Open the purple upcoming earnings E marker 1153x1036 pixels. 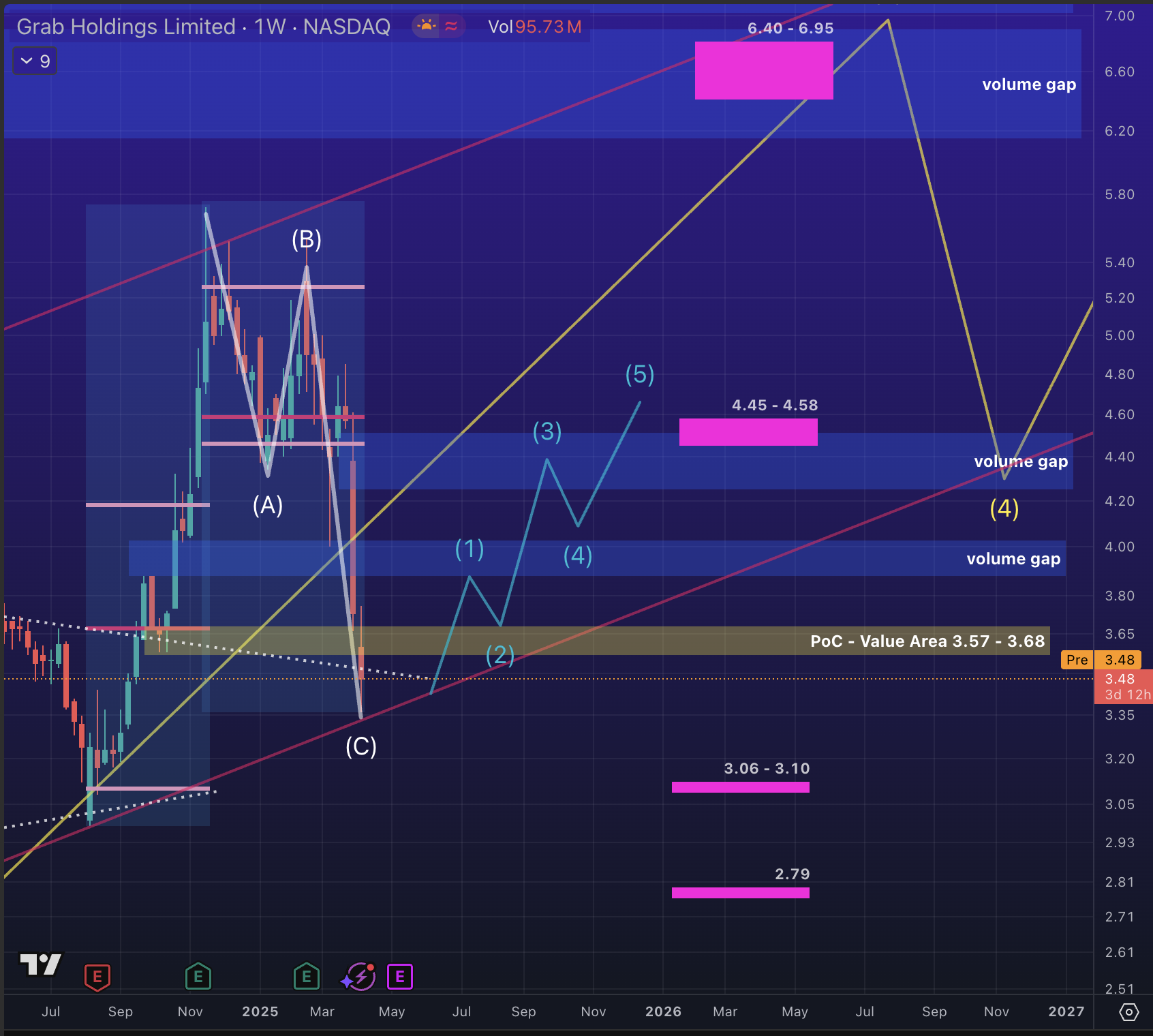400,977
